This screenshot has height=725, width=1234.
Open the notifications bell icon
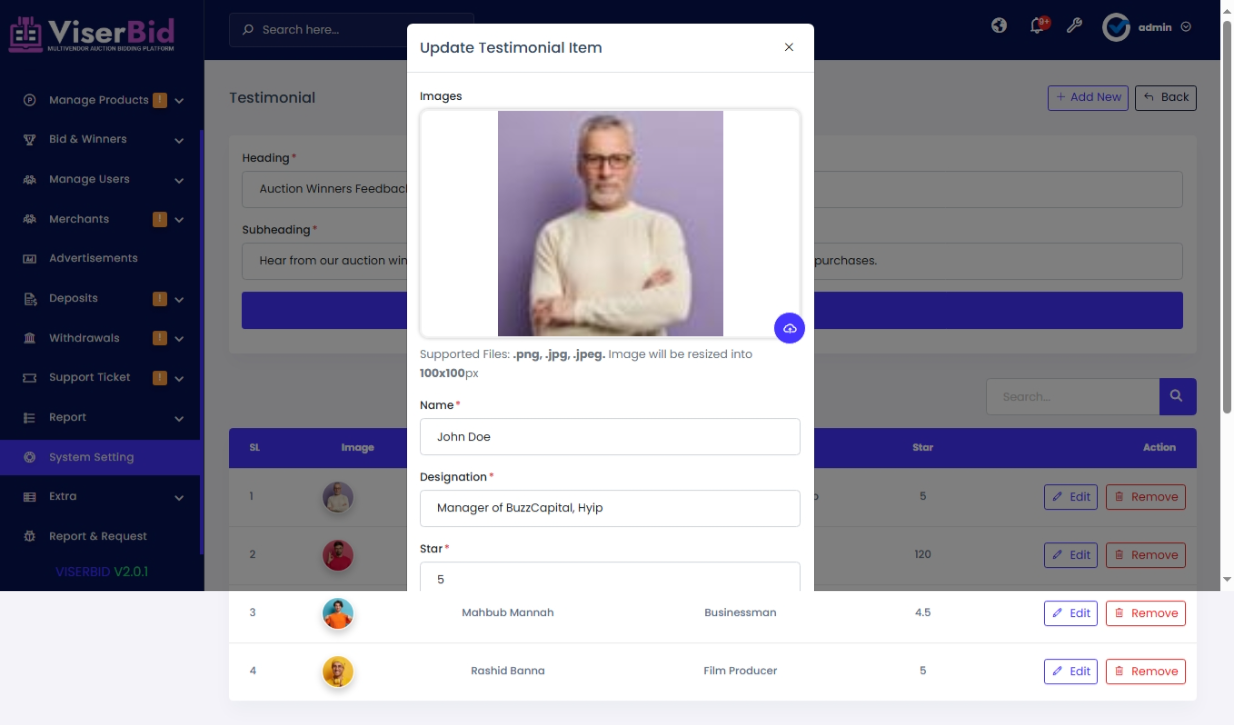click(x=1037, y=26)
